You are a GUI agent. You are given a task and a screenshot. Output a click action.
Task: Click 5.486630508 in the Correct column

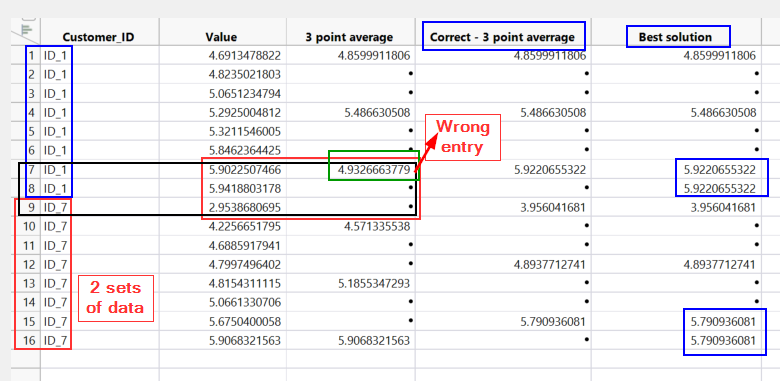tap(553, 113)
